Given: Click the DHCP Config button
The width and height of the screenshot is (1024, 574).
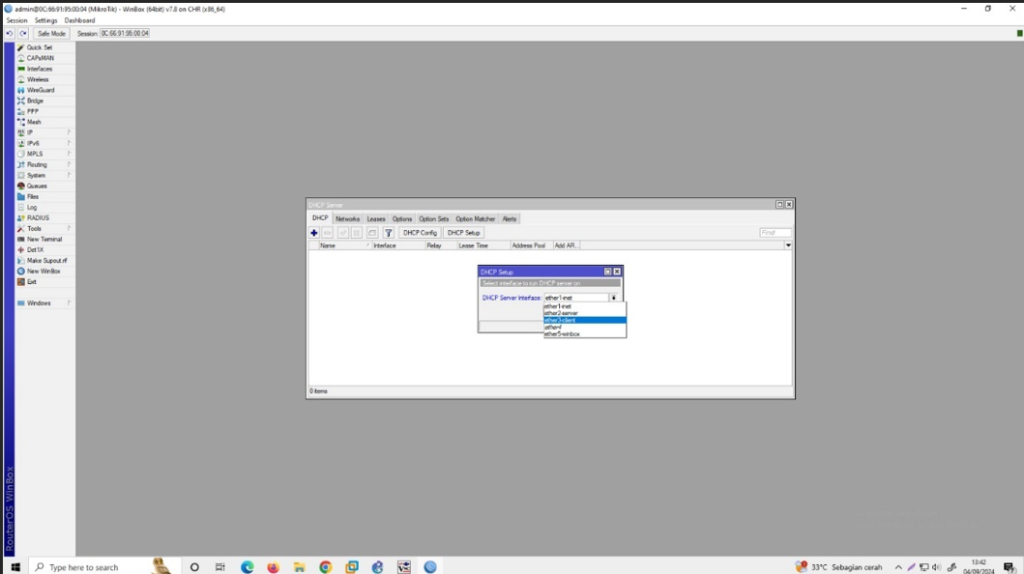Looking at the screenshot, I should (x=420, y=232).
